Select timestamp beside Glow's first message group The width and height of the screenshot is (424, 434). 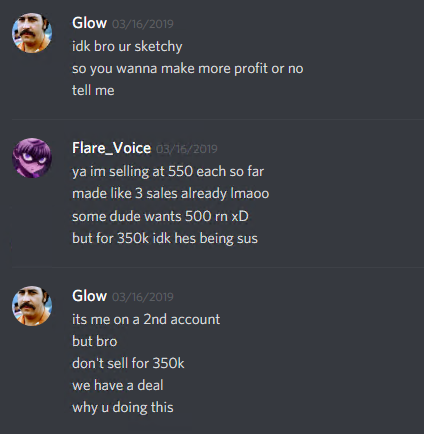click(143, 24)
